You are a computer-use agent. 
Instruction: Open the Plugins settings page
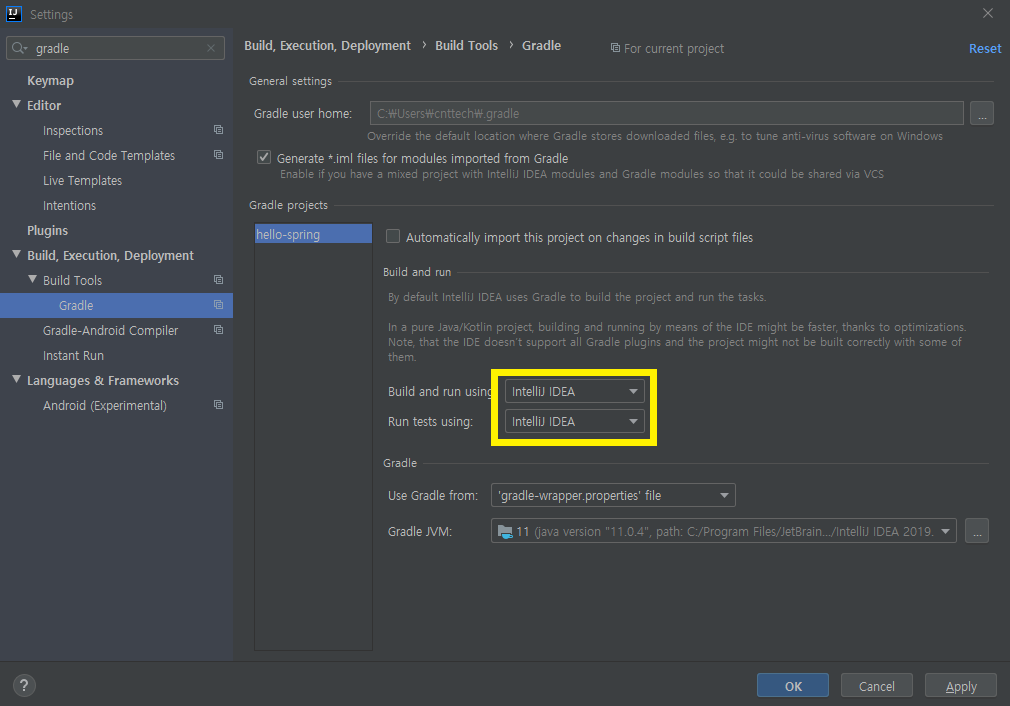tap(47, 231)
